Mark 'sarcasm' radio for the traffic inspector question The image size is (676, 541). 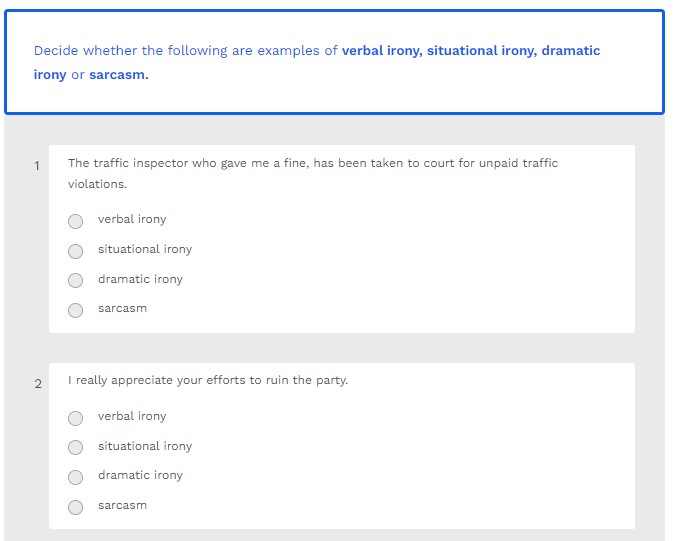point(75,310)
